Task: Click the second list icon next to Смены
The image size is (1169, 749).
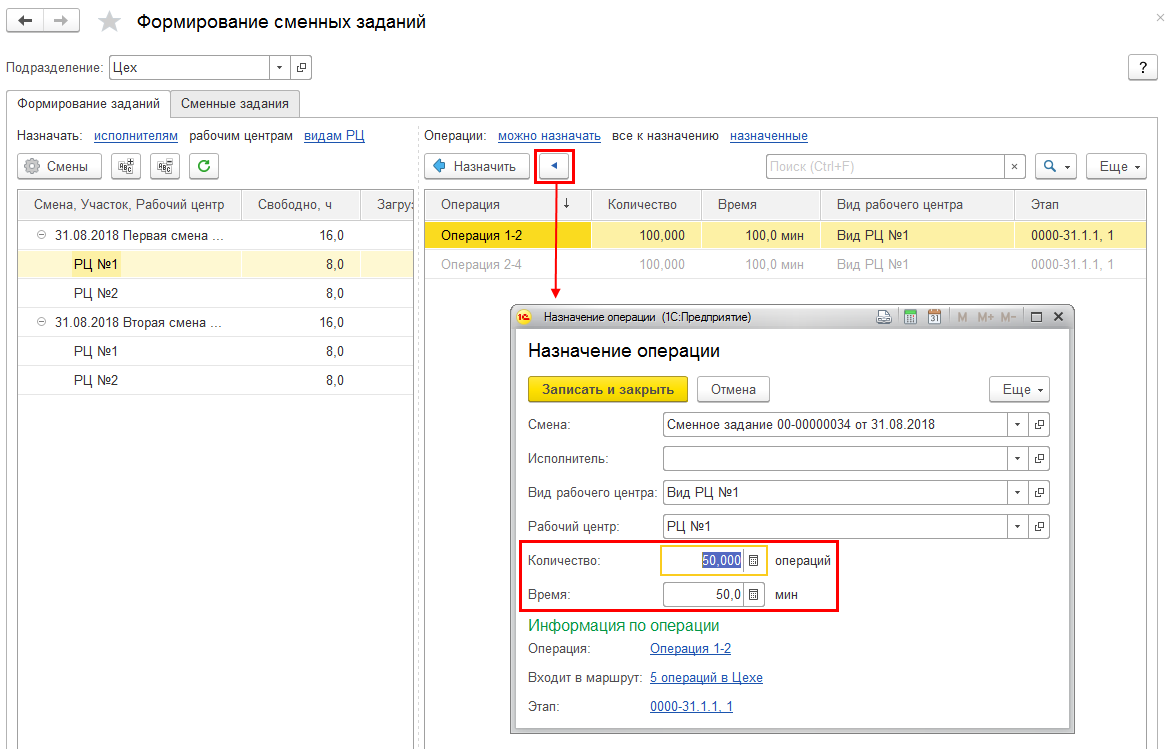Action: pyautogui.click(x=165, y=166)
